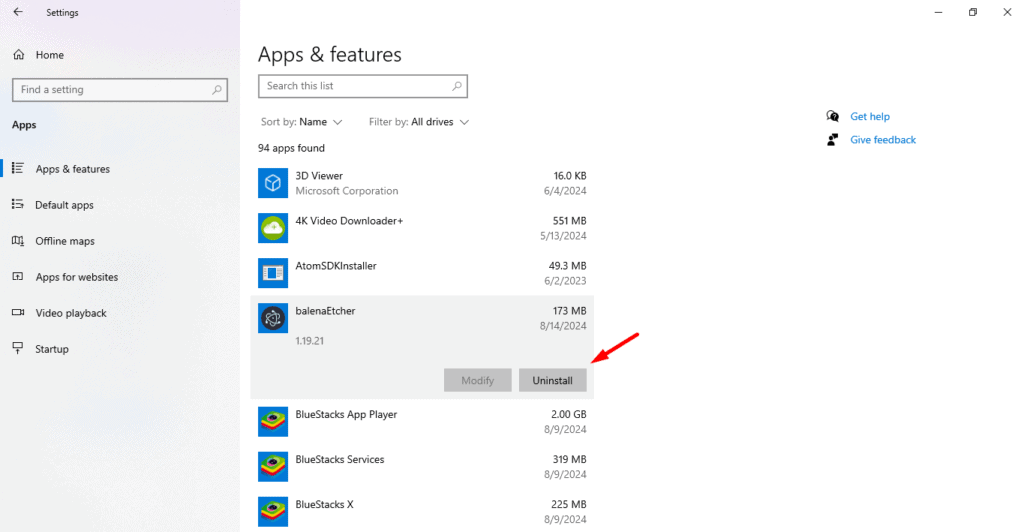
Task: Click Microsoft Corporation publisher text
Action: click(x=347, y=191)
